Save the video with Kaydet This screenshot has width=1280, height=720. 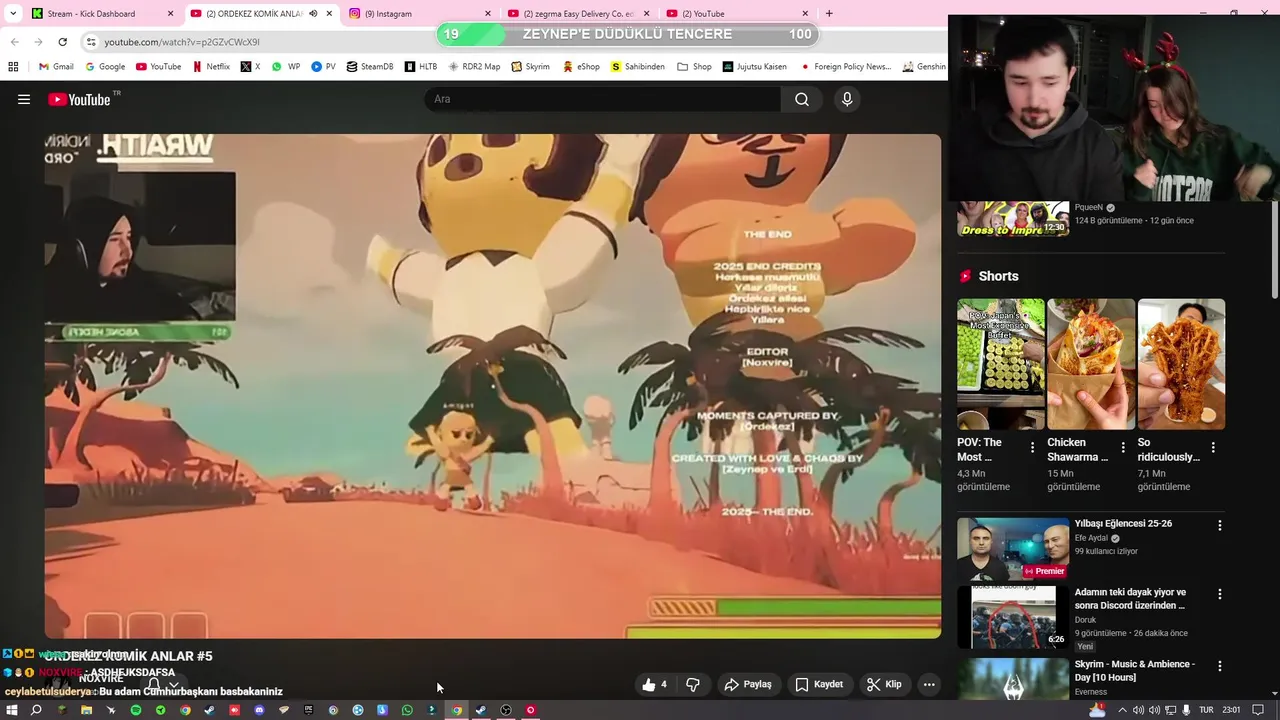pyautogui.click(x=819, y=684)
